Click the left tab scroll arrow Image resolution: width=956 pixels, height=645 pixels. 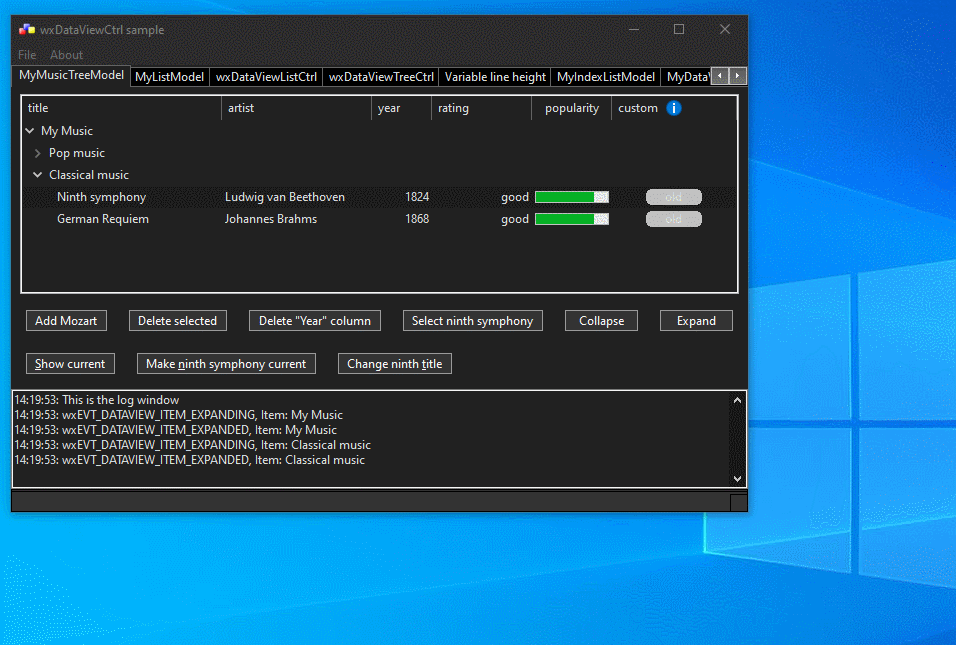click(x=722, y=76)
